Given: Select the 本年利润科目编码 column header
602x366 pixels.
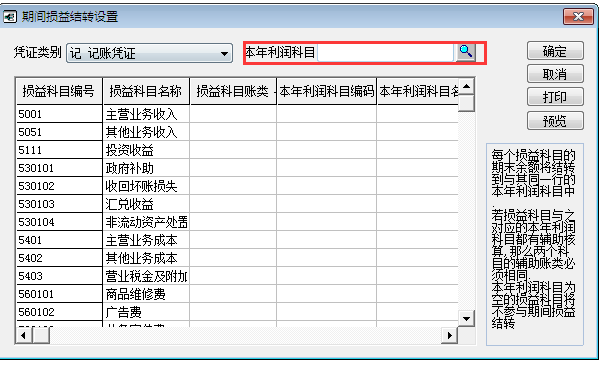Looking at the screenshot, I should tap(326, 91).
